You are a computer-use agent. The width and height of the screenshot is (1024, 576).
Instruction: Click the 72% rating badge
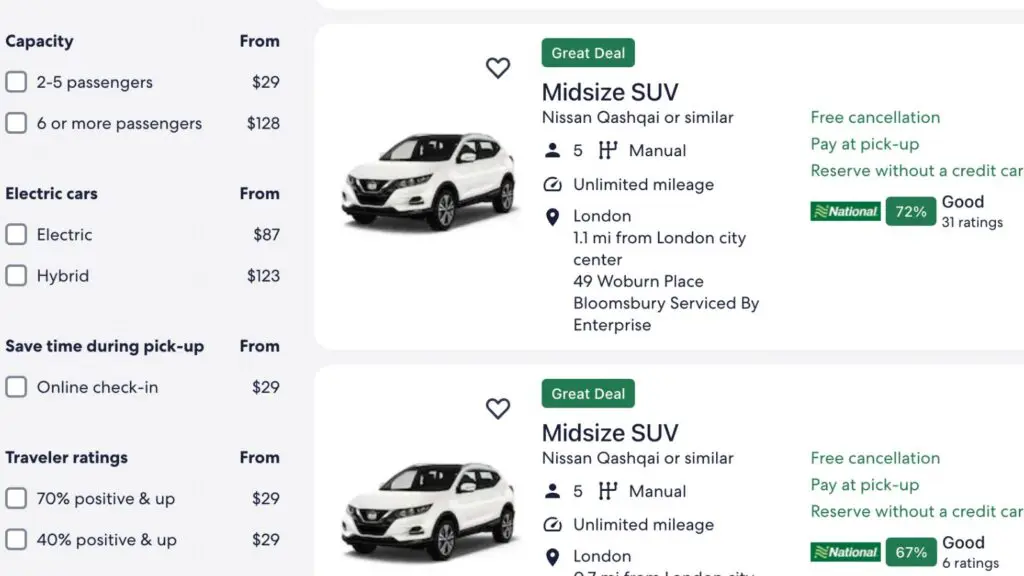(910, 211)
